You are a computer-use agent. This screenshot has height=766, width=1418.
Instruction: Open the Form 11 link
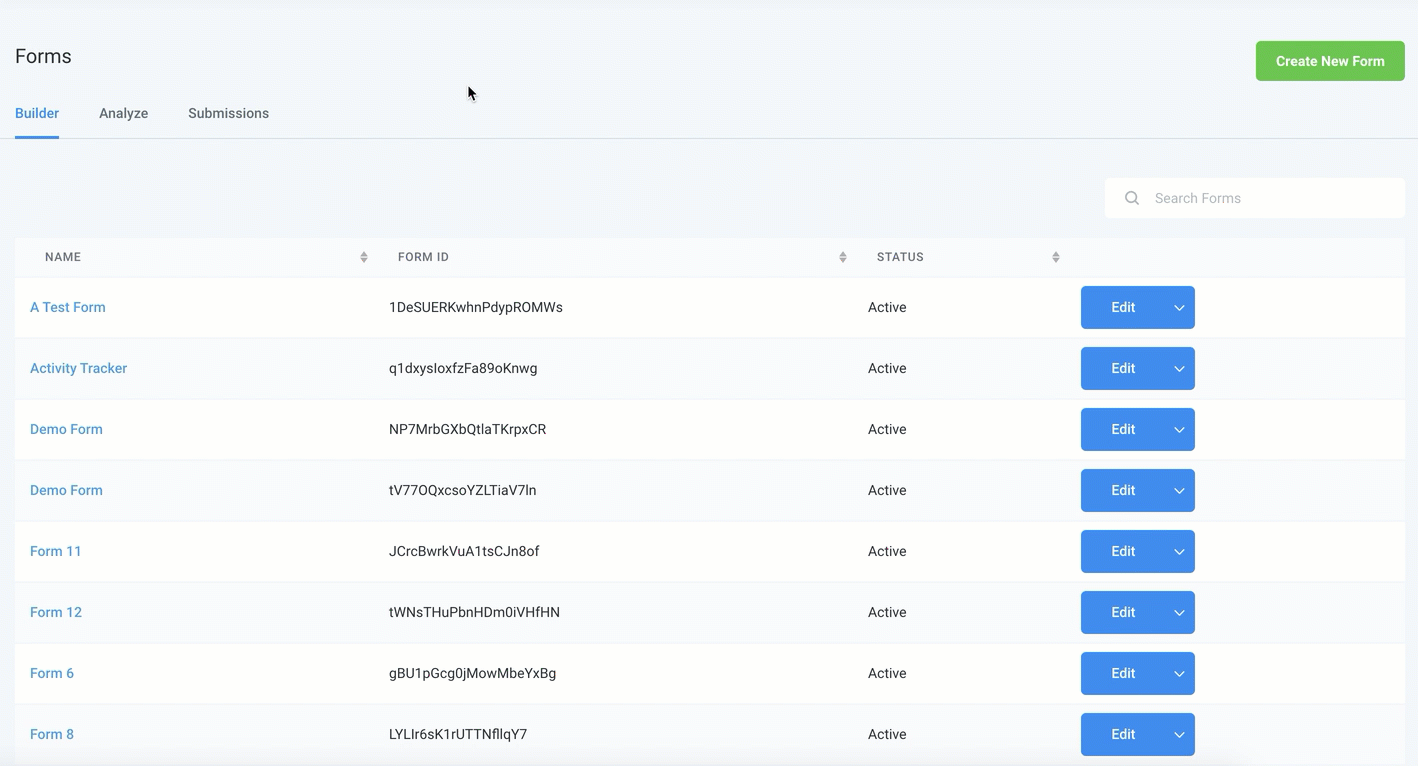coord(56,551)
